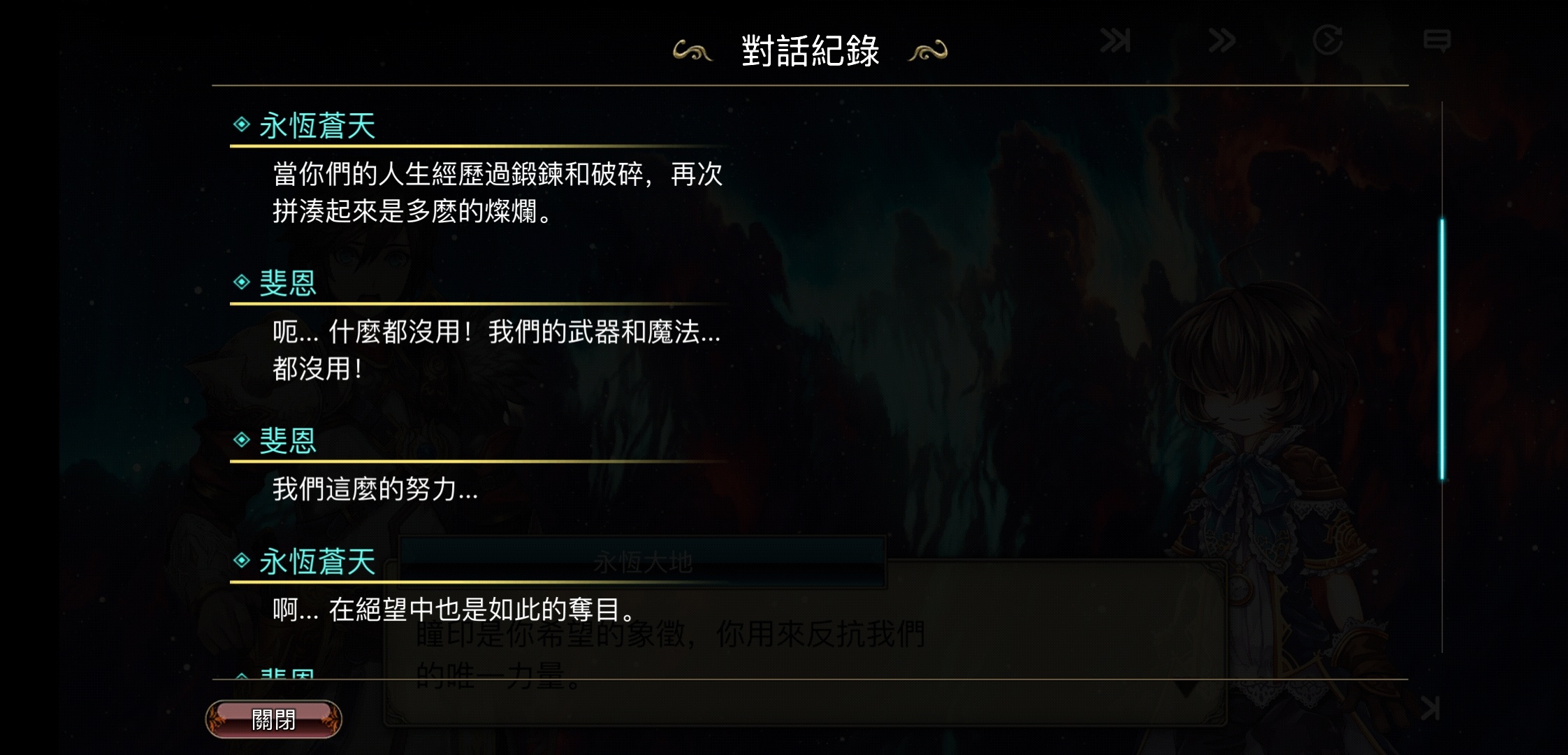Image resolution: width=1568 pixels, height=755 pixels.
Task: Click the fast-forward double chevron icon
Action: [x=1221, y=41]
